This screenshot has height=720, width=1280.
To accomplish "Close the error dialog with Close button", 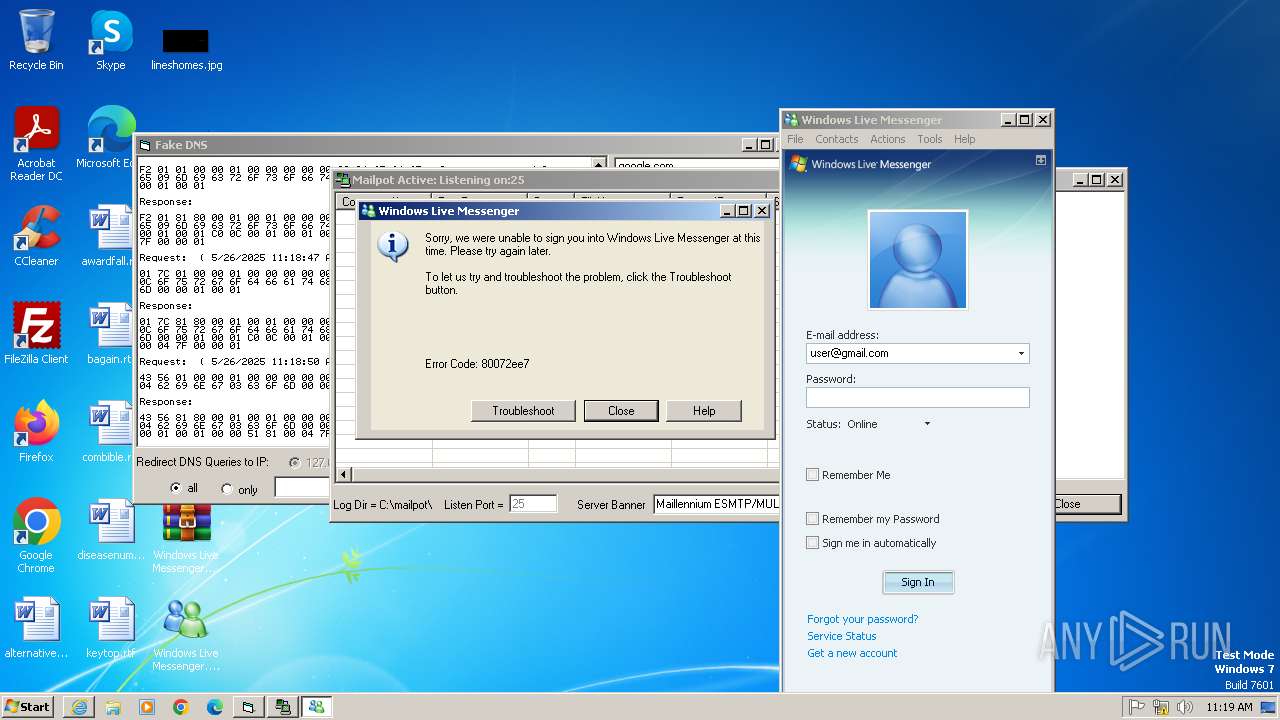I will (621, 411).
